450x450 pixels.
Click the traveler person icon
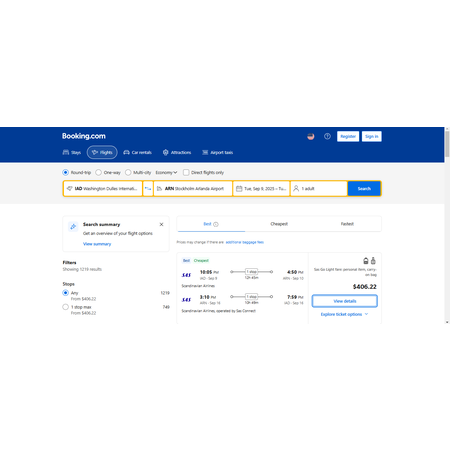point(296,189)
